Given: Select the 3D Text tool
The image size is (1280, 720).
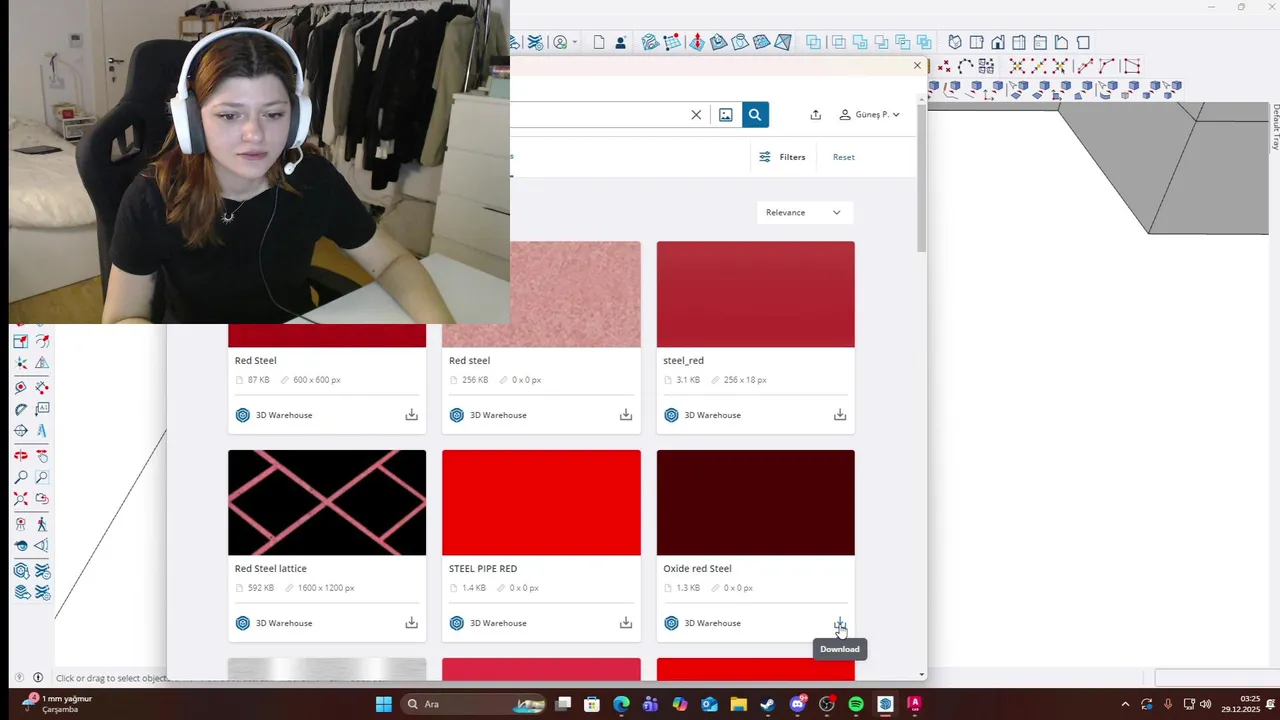Looking at the screenshot, I should (42, 431).
